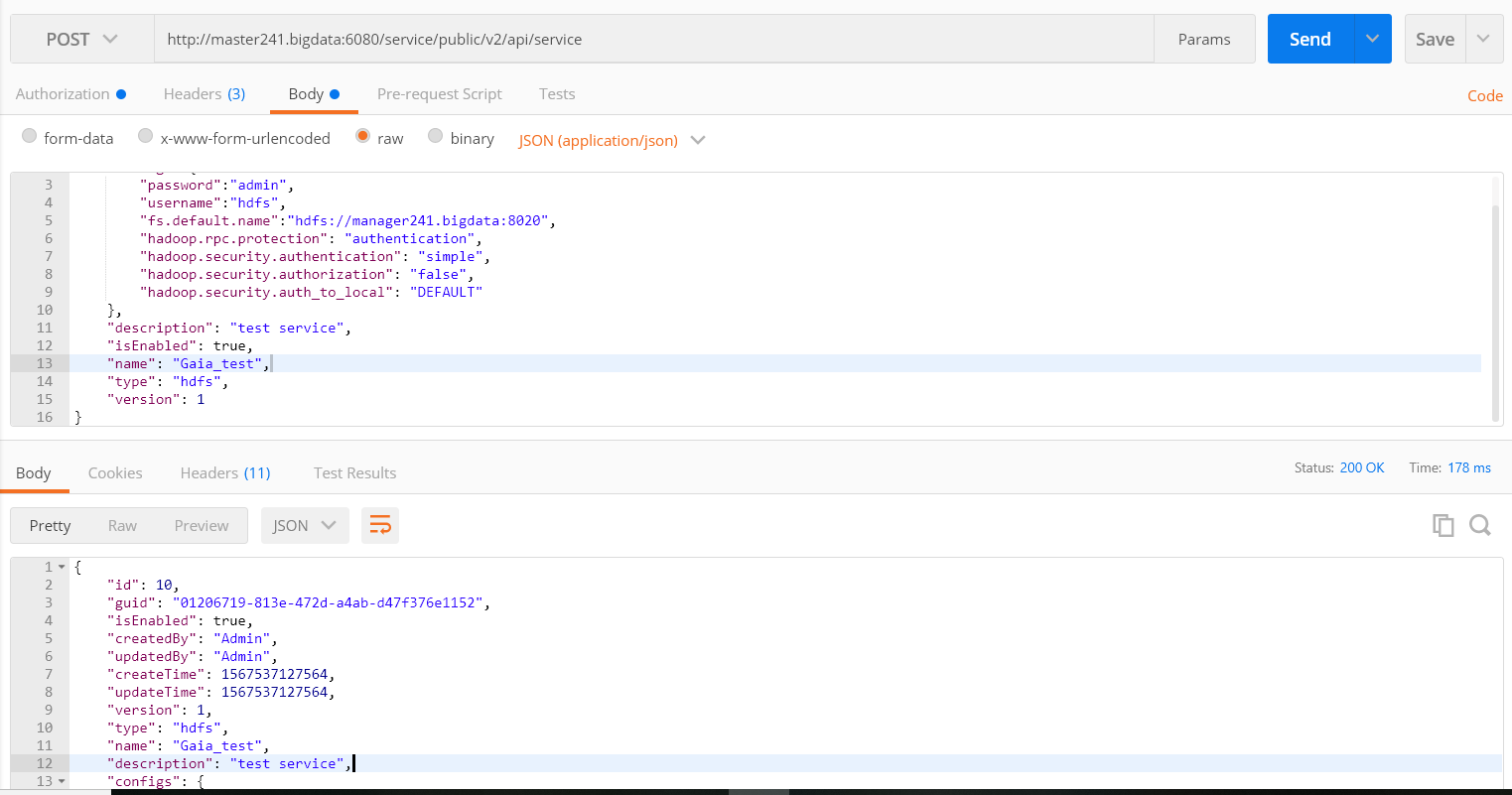Toggle line wrapping in the response viewer
The image size is (1512, 795).
click(x=380, y=525)
